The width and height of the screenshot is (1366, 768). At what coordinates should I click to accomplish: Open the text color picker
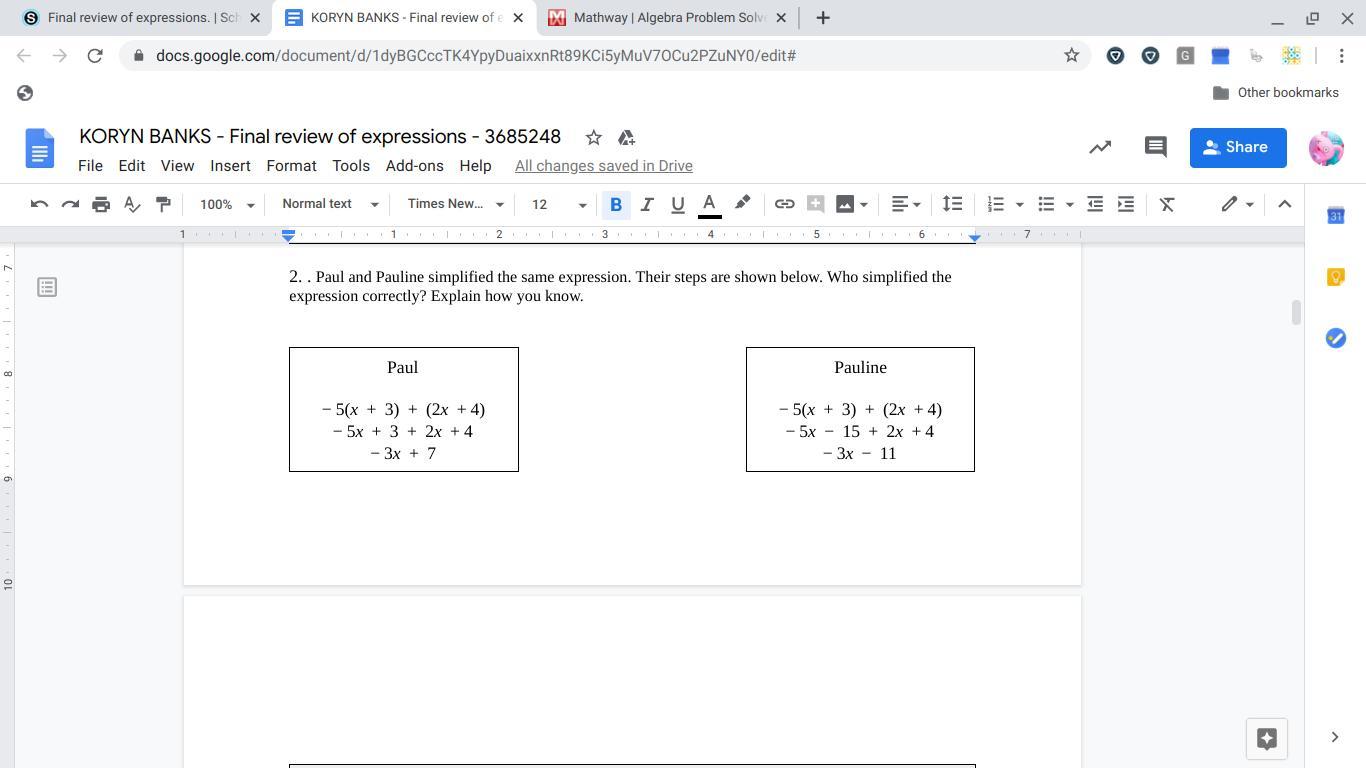(x=709, y=204)
